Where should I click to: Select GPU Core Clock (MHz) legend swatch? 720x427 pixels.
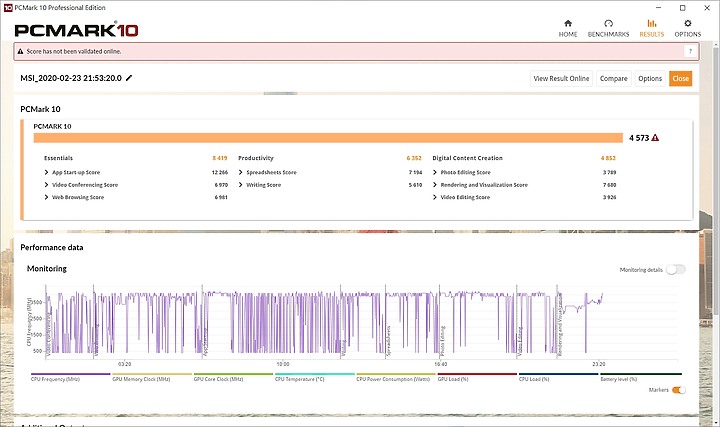coord(233,374)
